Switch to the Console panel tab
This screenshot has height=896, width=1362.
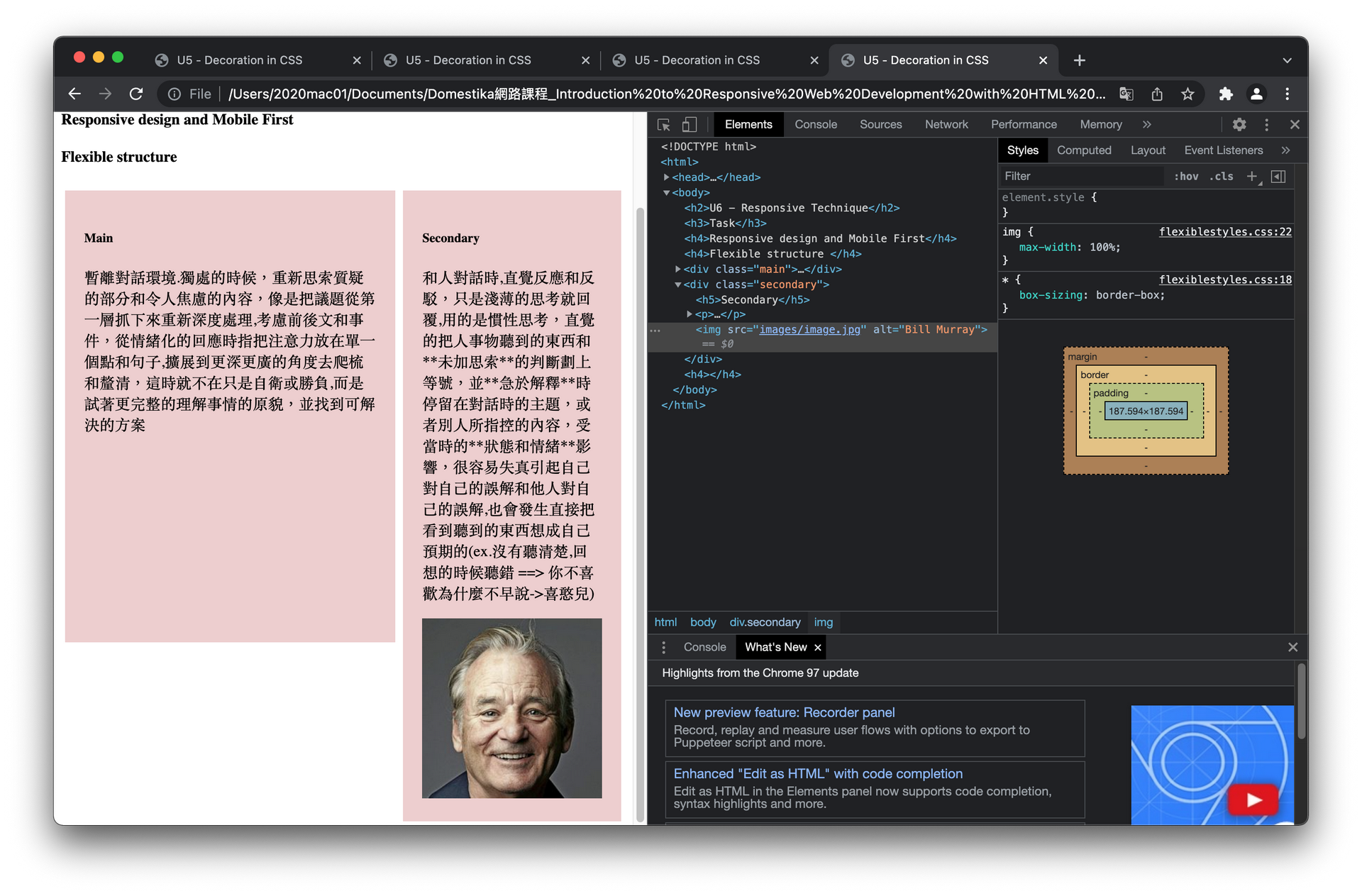click(x=815, y=125)
